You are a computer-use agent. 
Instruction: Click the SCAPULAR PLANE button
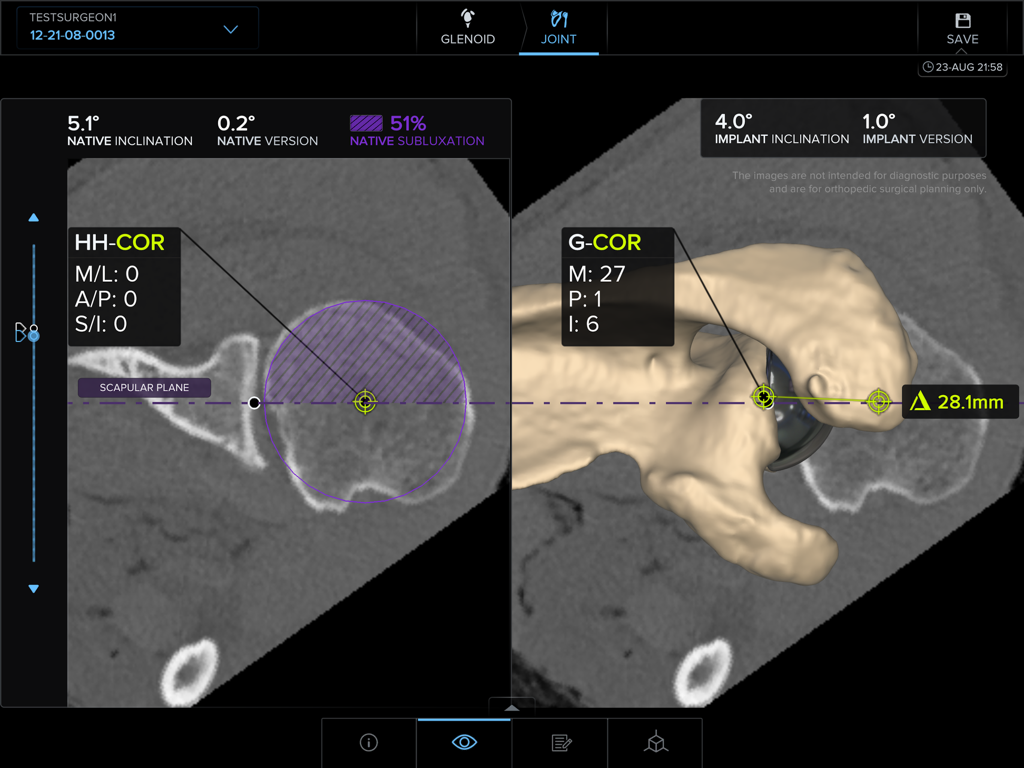(x=143, y=387)
